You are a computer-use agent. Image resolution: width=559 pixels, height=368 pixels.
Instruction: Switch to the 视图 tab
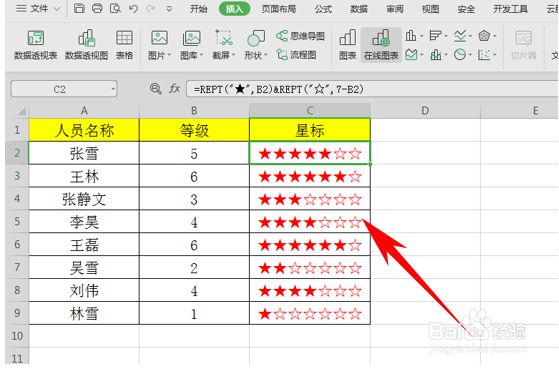(430, 9)
